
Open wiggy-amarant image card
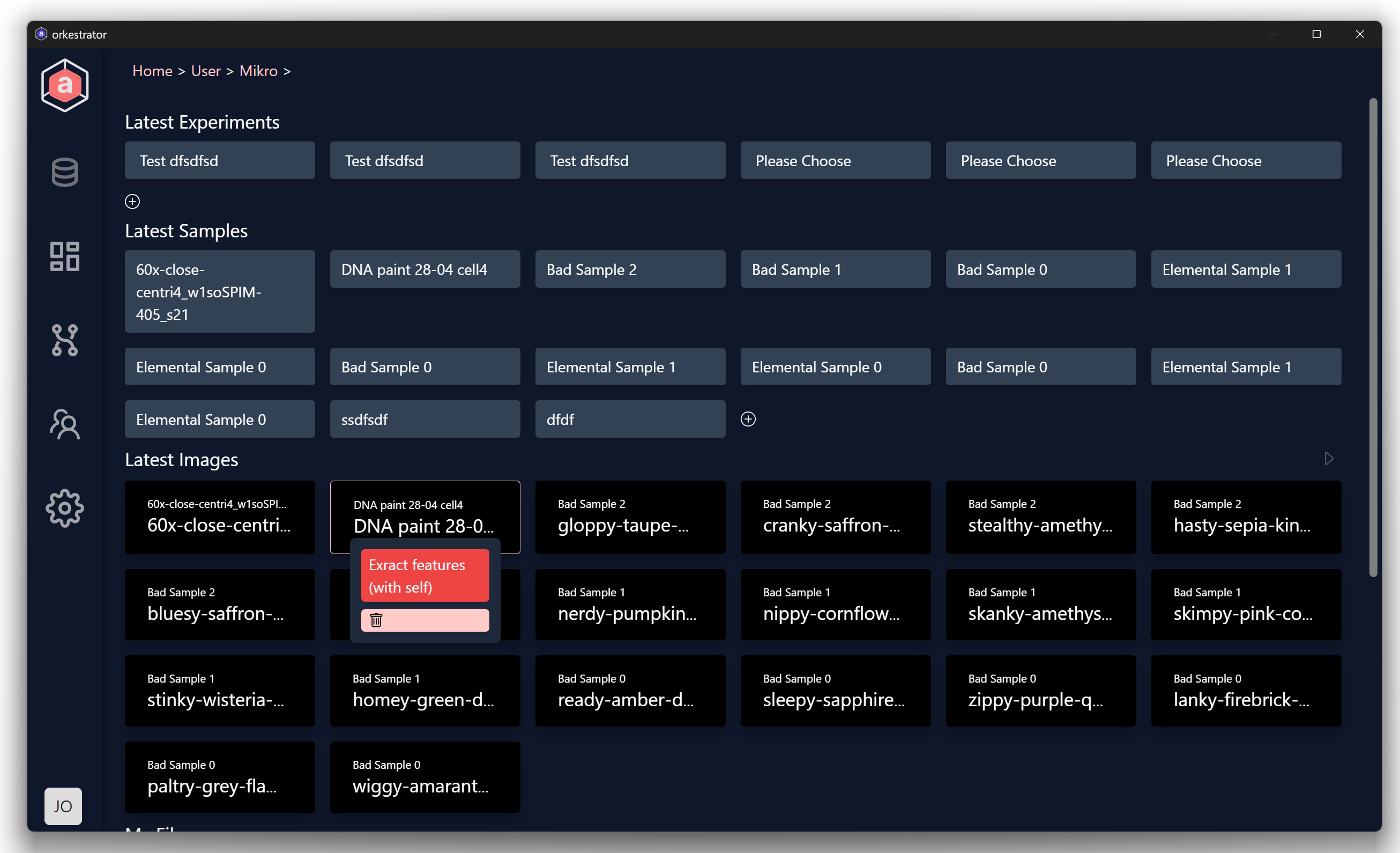425,777
